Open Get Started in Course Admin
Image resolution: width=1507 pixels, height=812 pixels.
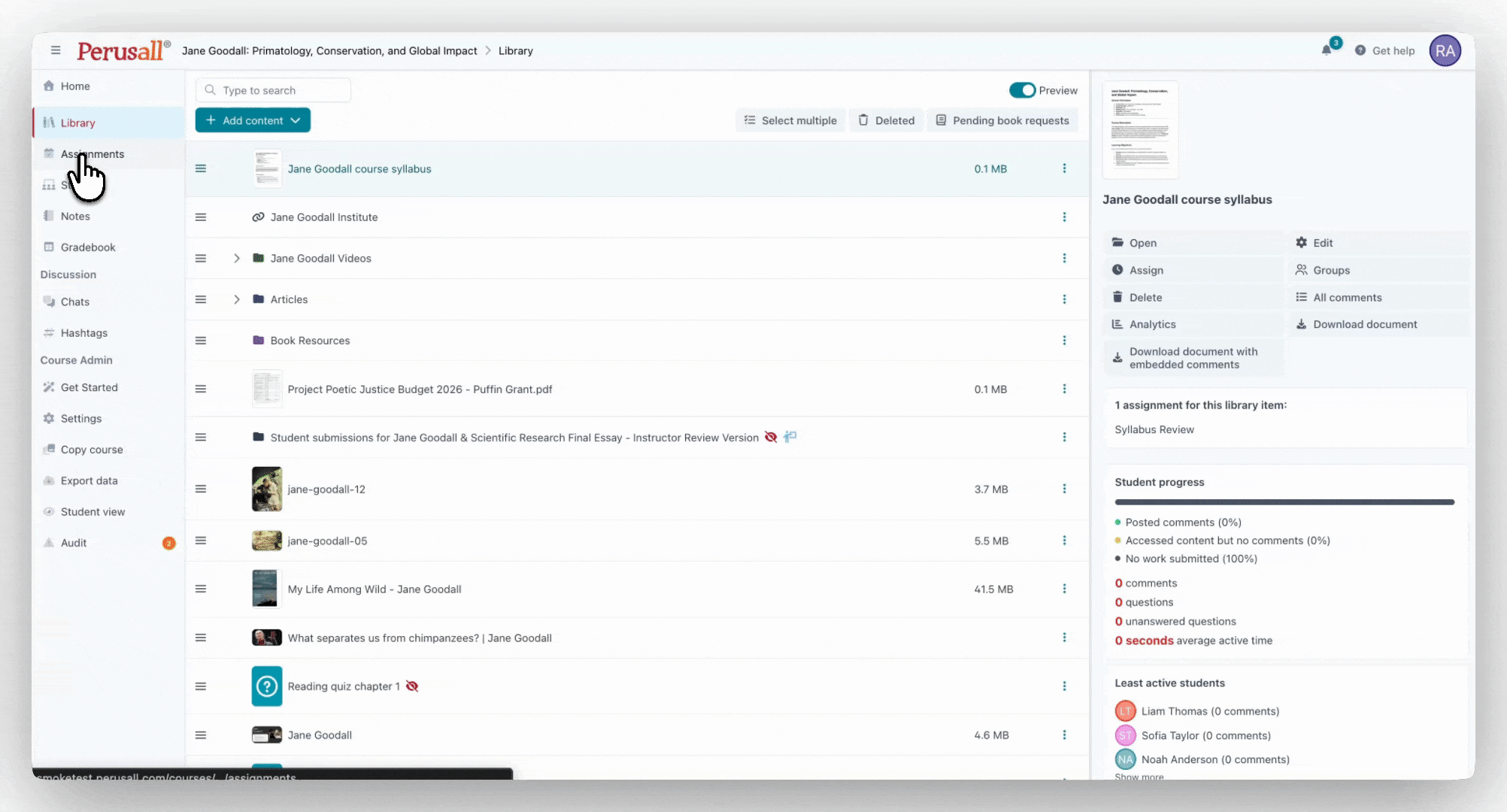109,388
